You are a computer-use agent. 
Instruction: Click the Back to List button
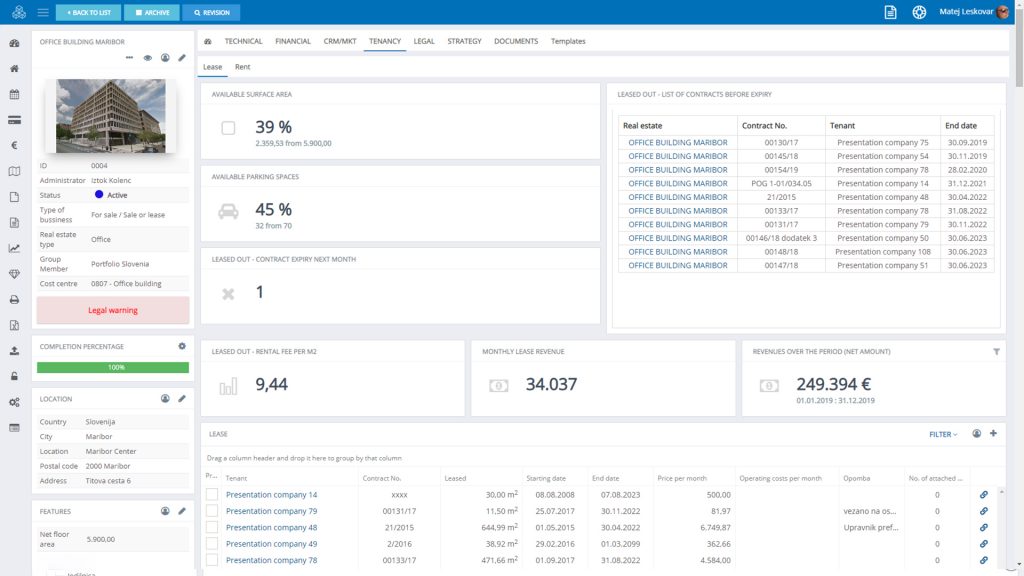(x=88, y=13)
